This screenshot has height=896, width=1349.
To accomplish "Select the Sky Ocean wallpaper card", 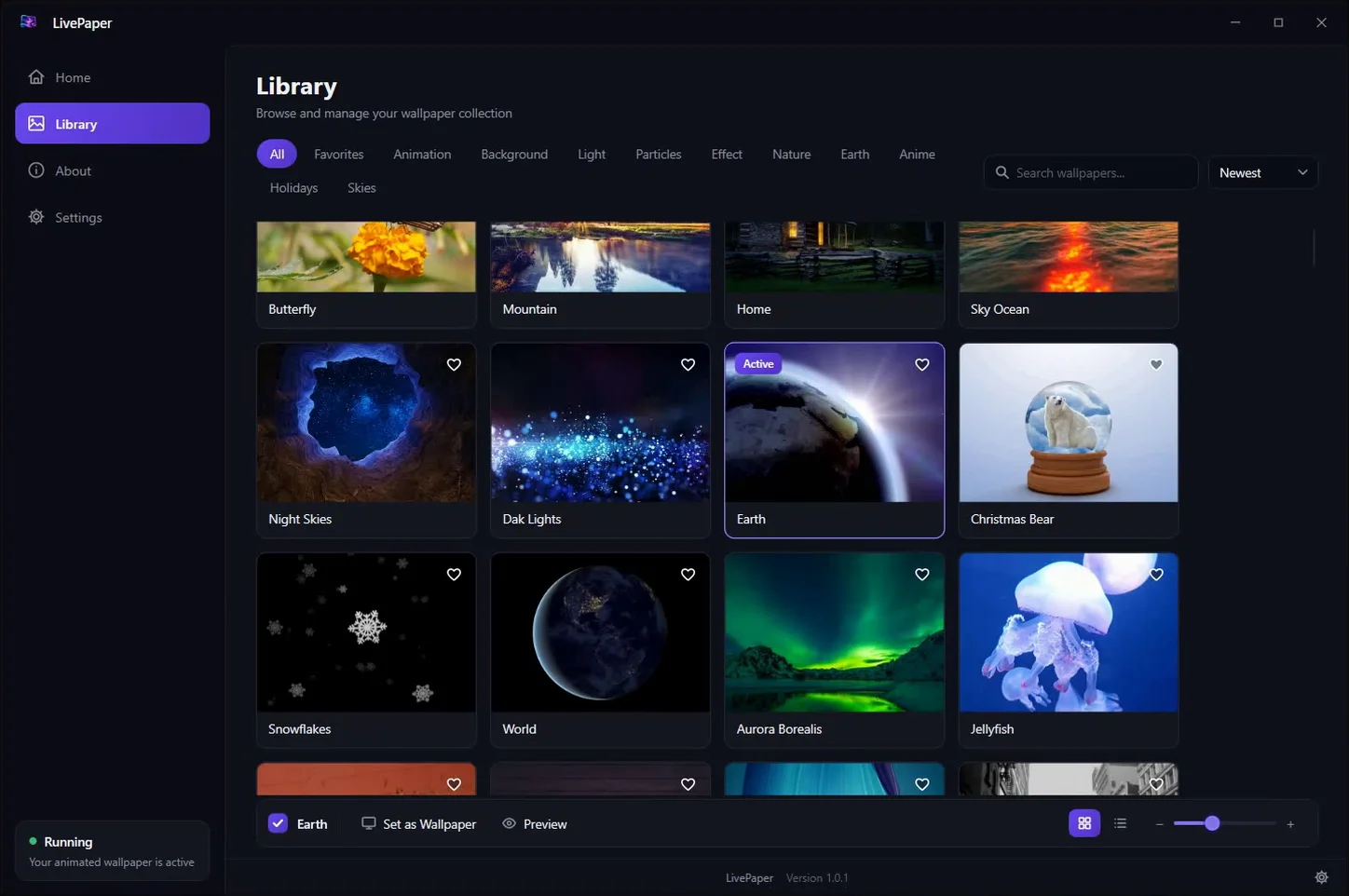I will click(1069, 274).
